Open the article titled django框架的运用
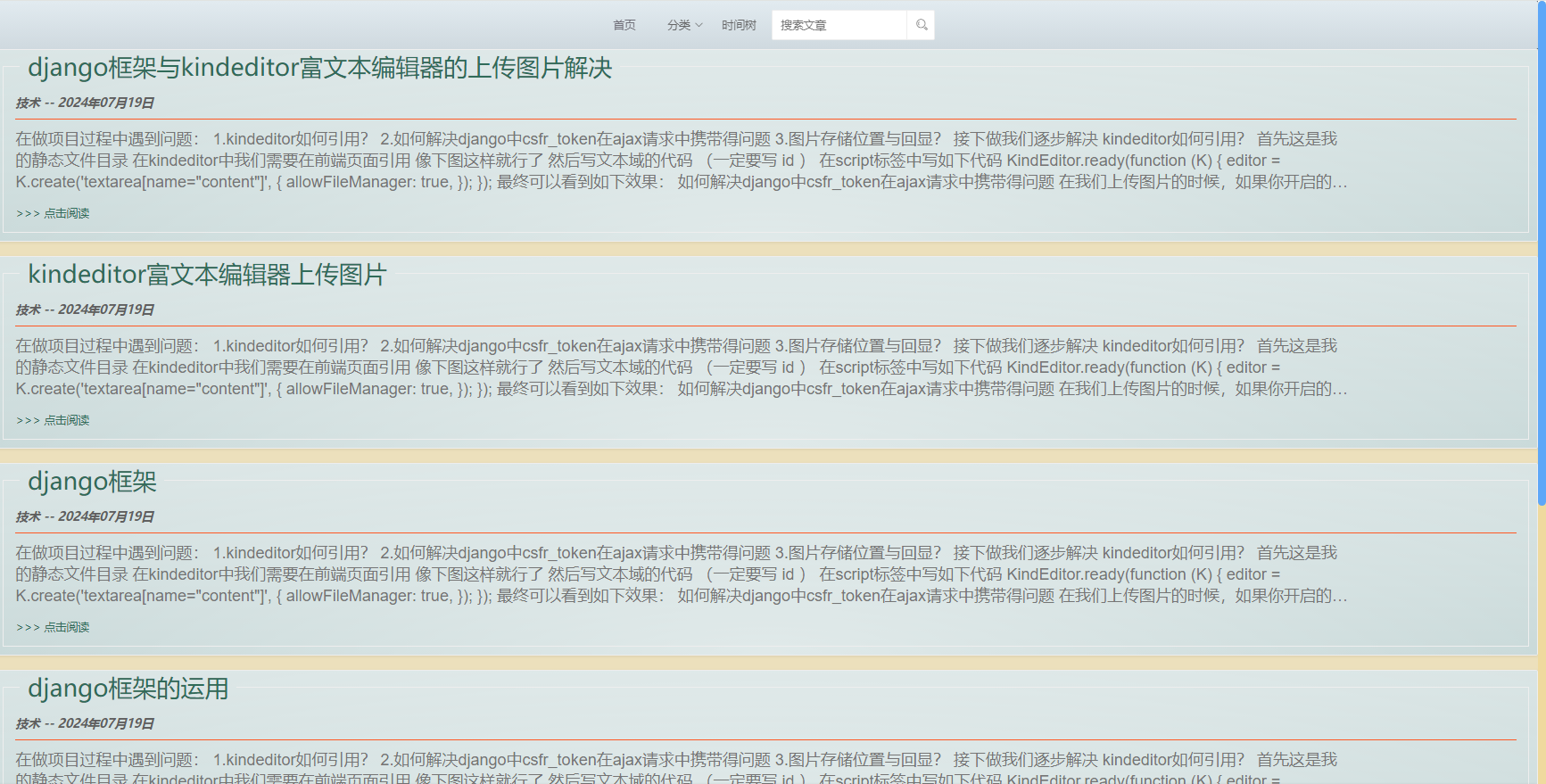The image size is (1546, 784). tap(128, 689)
